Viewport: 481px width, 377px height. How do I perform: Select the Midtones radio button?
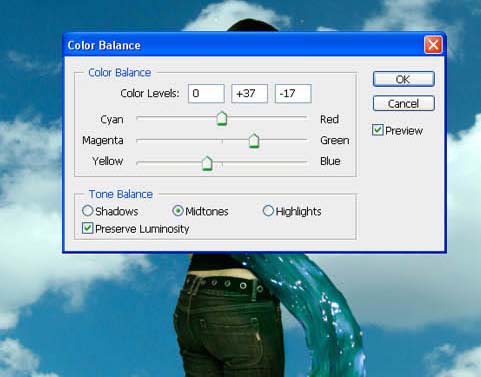pyautogui.click(x=178, y=211)
